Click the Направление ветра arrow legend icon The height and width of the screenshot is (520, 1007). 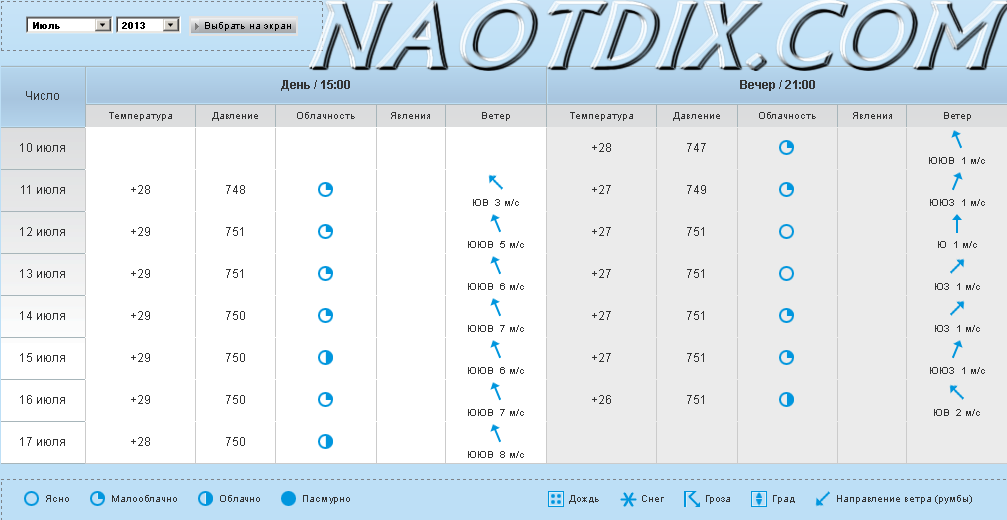click(823, 499)
